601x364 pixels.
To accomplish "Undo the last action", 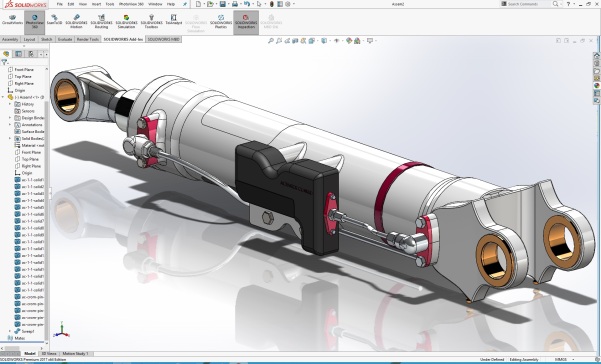I will [x=246, y=4].
